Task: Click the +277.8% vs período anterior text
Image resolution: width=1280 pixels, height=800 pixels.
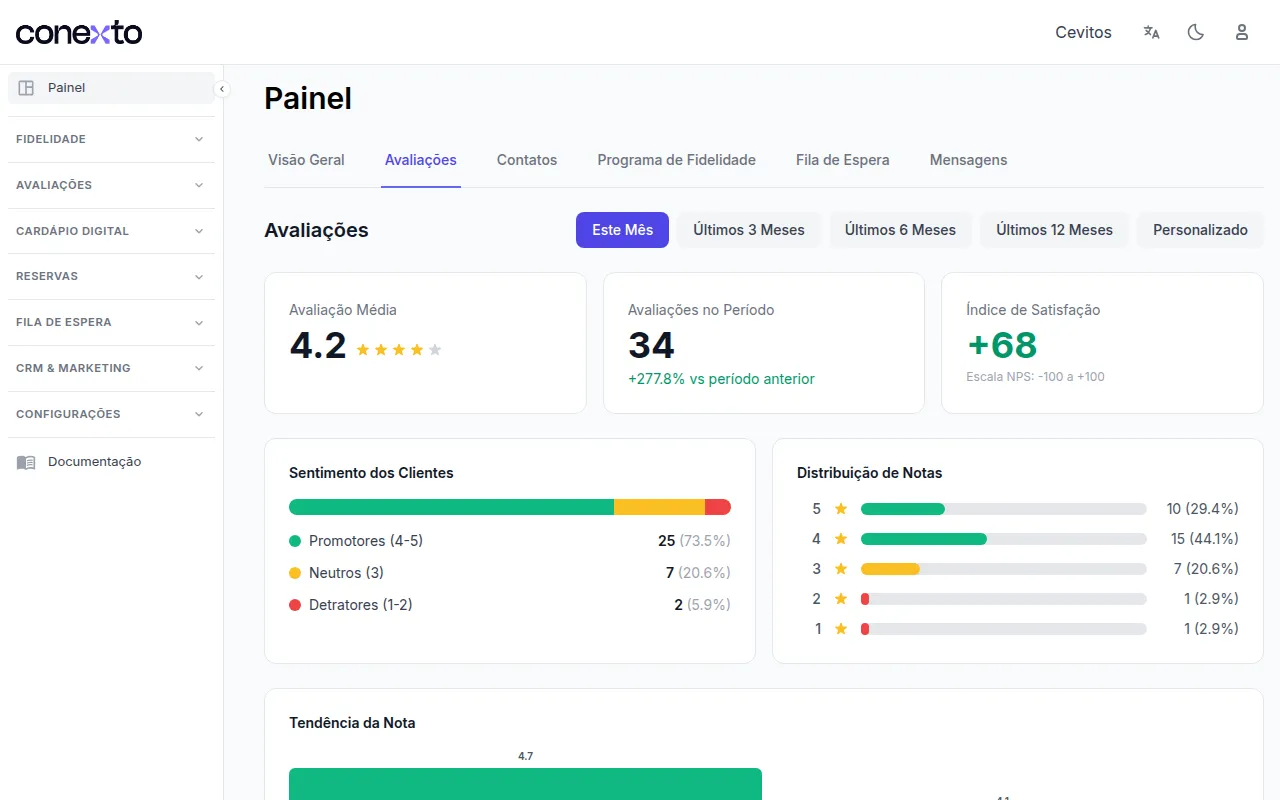Action: [x=721, y=379]
